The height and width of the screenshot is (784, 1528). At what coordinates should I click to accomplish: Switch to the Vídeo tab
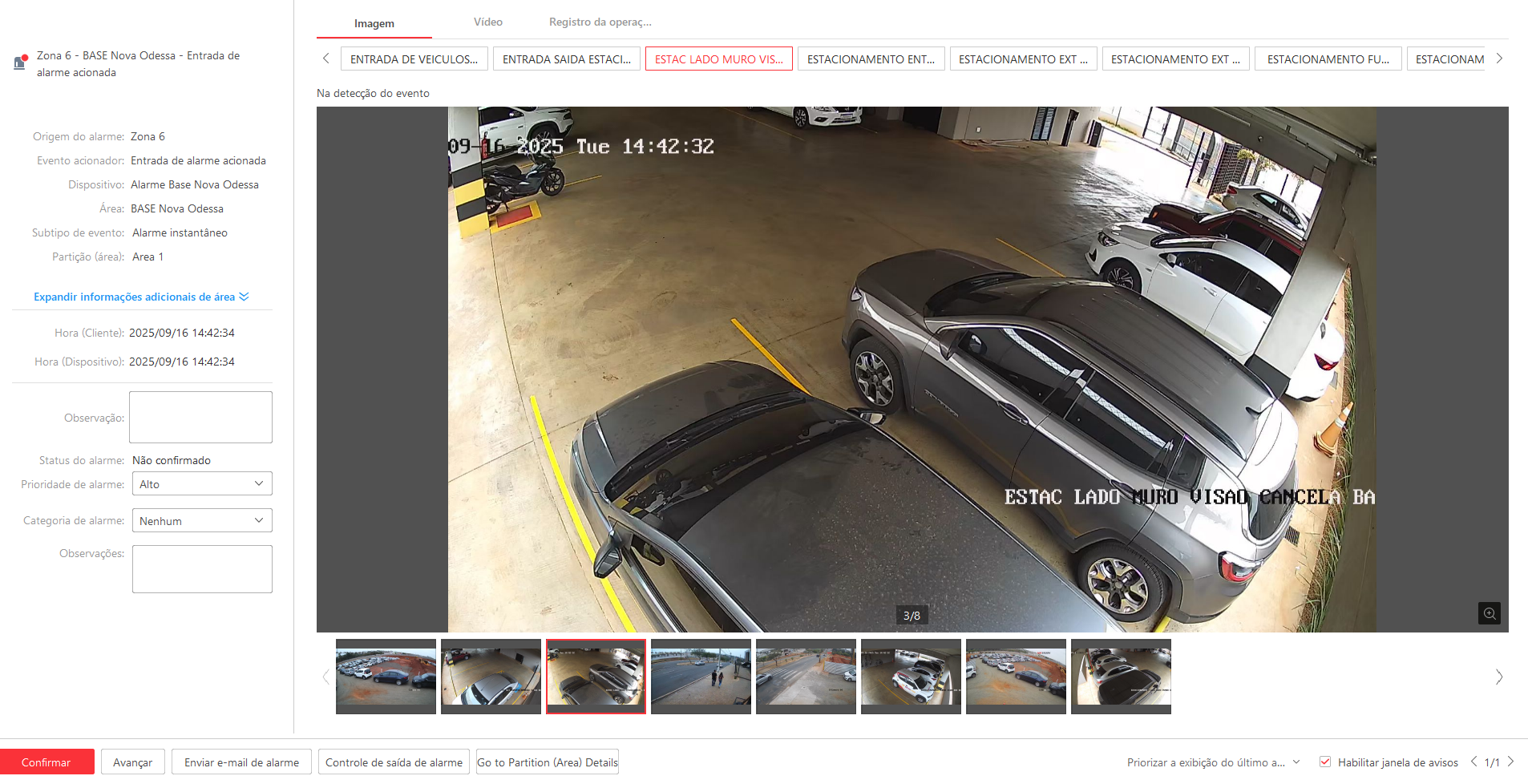pyautogui.click(x=487, y=22)
